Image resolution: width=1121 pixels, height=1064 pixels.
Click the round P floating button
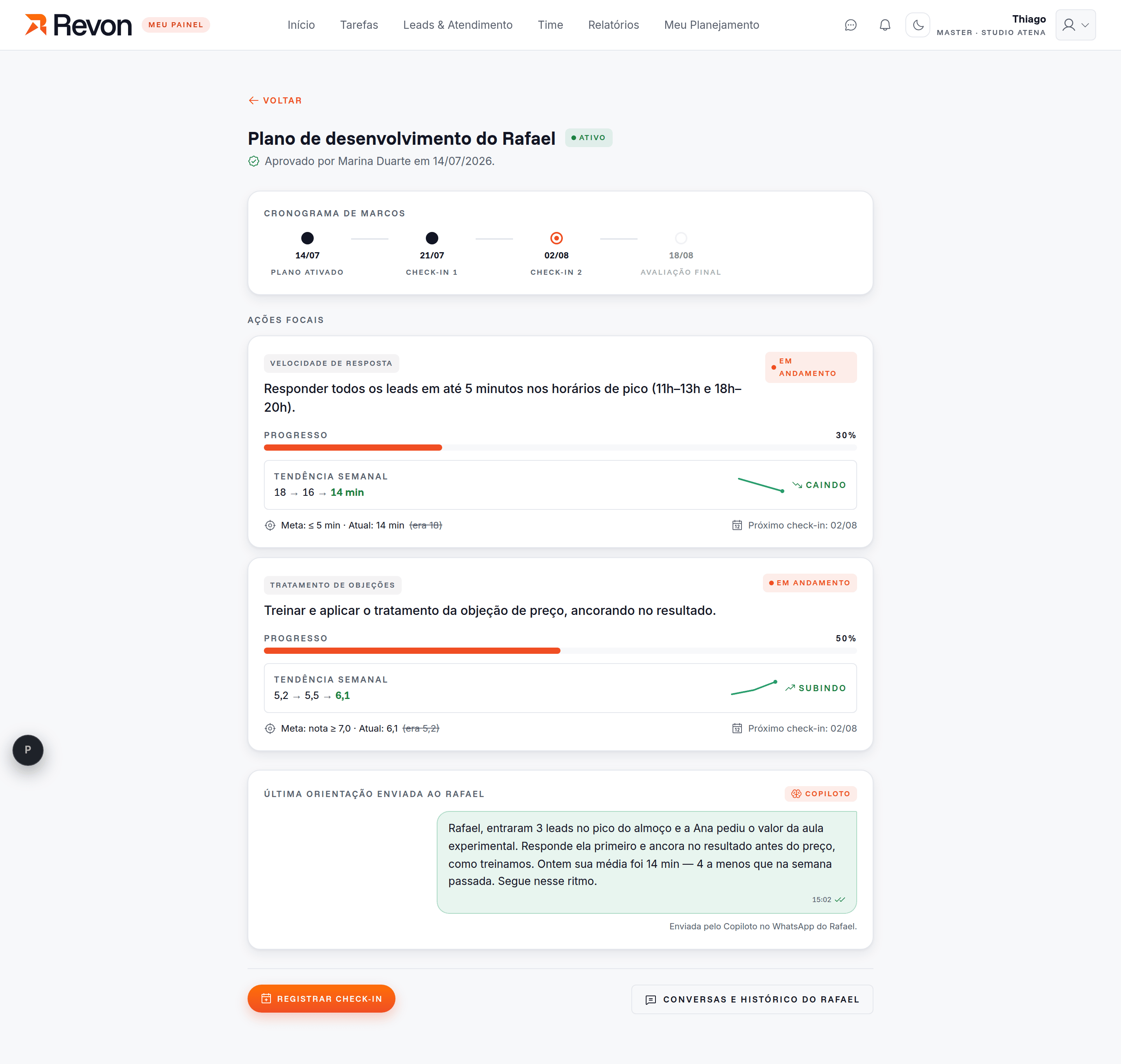pyautogui.click(x=28, y=750)
